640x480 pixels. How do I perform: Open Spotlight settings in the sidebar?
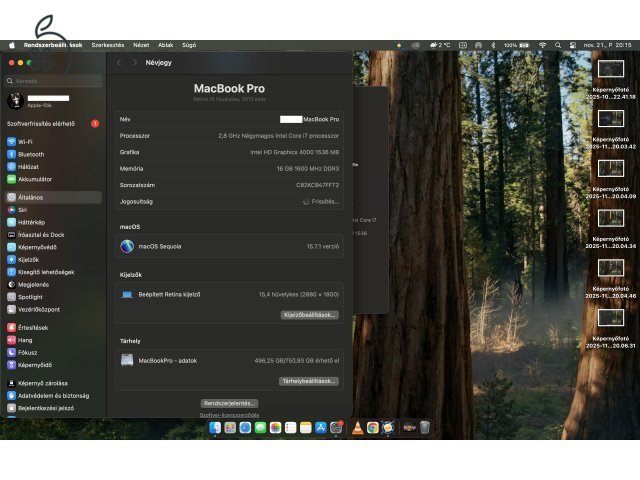coord(24,297)
